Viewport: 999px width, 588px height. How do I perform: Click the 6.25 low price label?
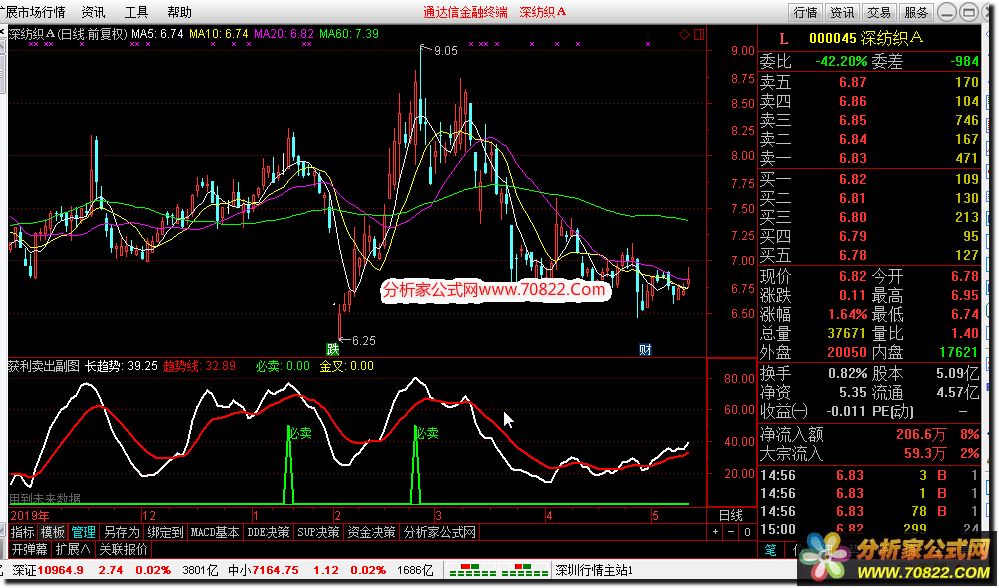[x=363, y=341]
